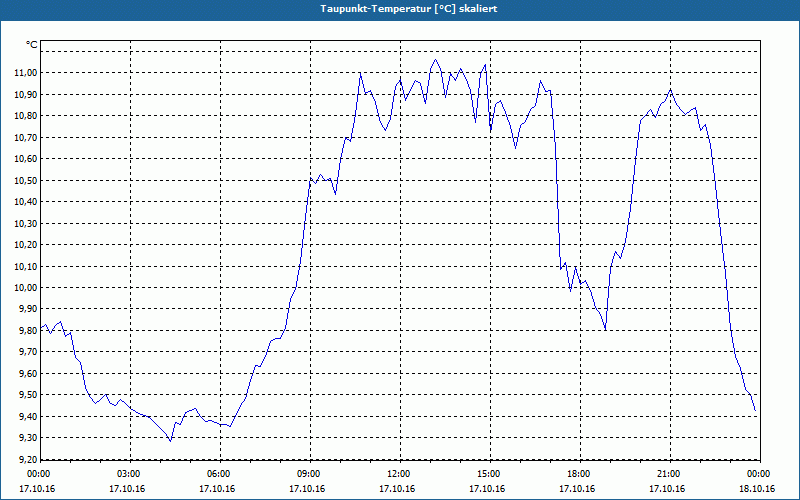Select the 06:00 x-axis time label
Image resolution: width=800 pixels, height=500 pixels.
217,474
